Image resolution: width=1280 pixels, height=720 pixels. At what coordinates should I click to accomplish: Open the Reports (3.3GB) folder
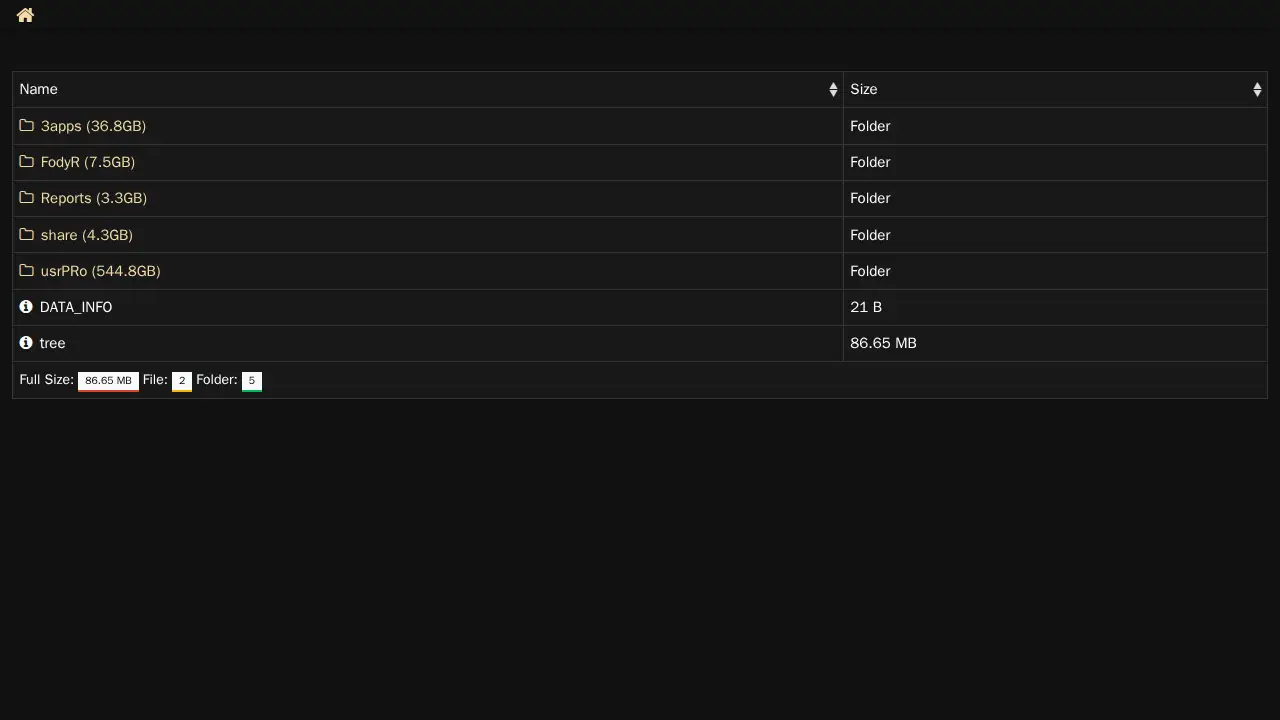click(94, 198)
